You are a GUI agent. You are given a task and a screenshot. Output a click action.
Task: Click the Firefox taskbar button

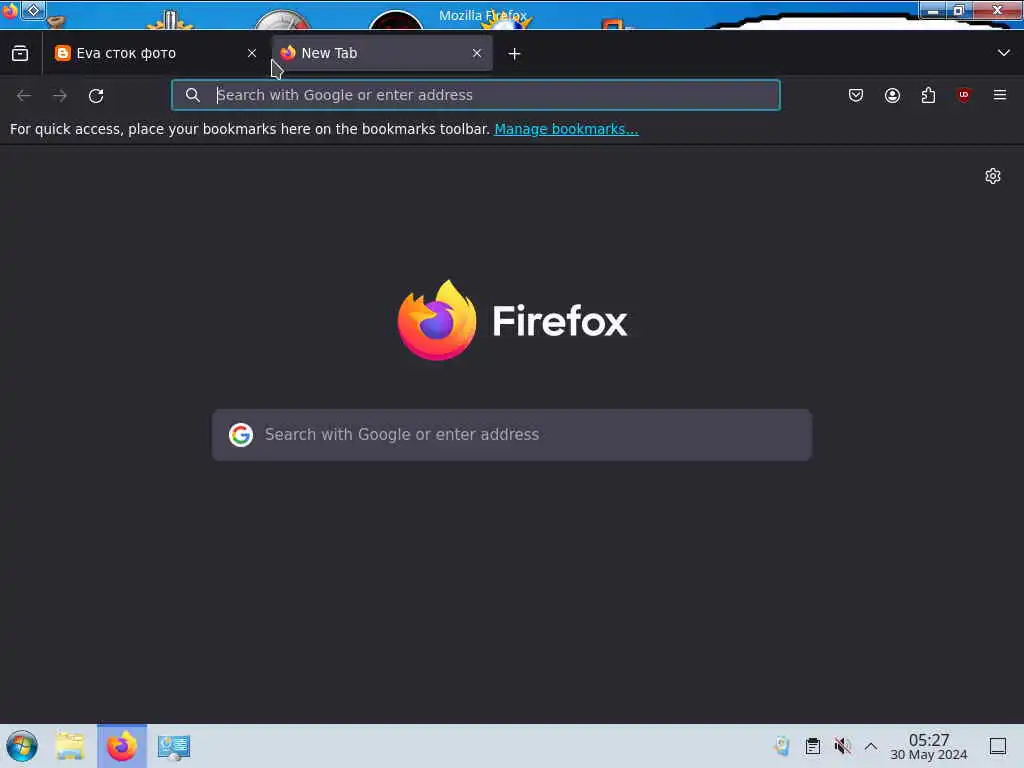(122, 746)
